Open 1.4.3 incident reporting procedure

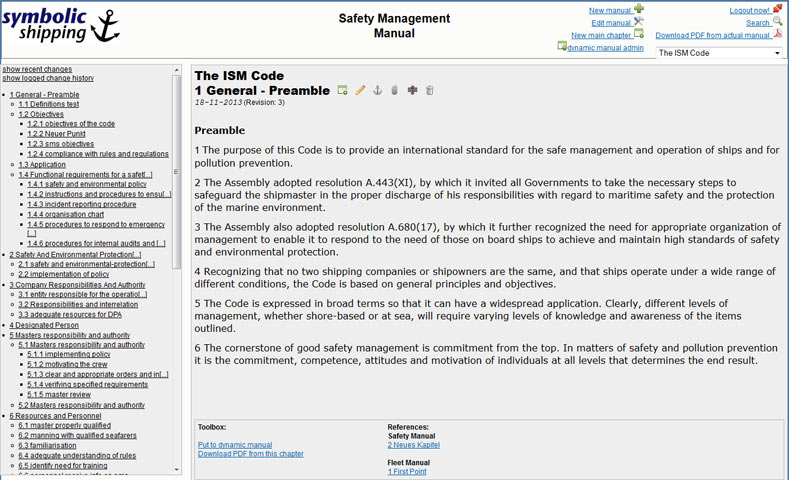coord(82,204)
